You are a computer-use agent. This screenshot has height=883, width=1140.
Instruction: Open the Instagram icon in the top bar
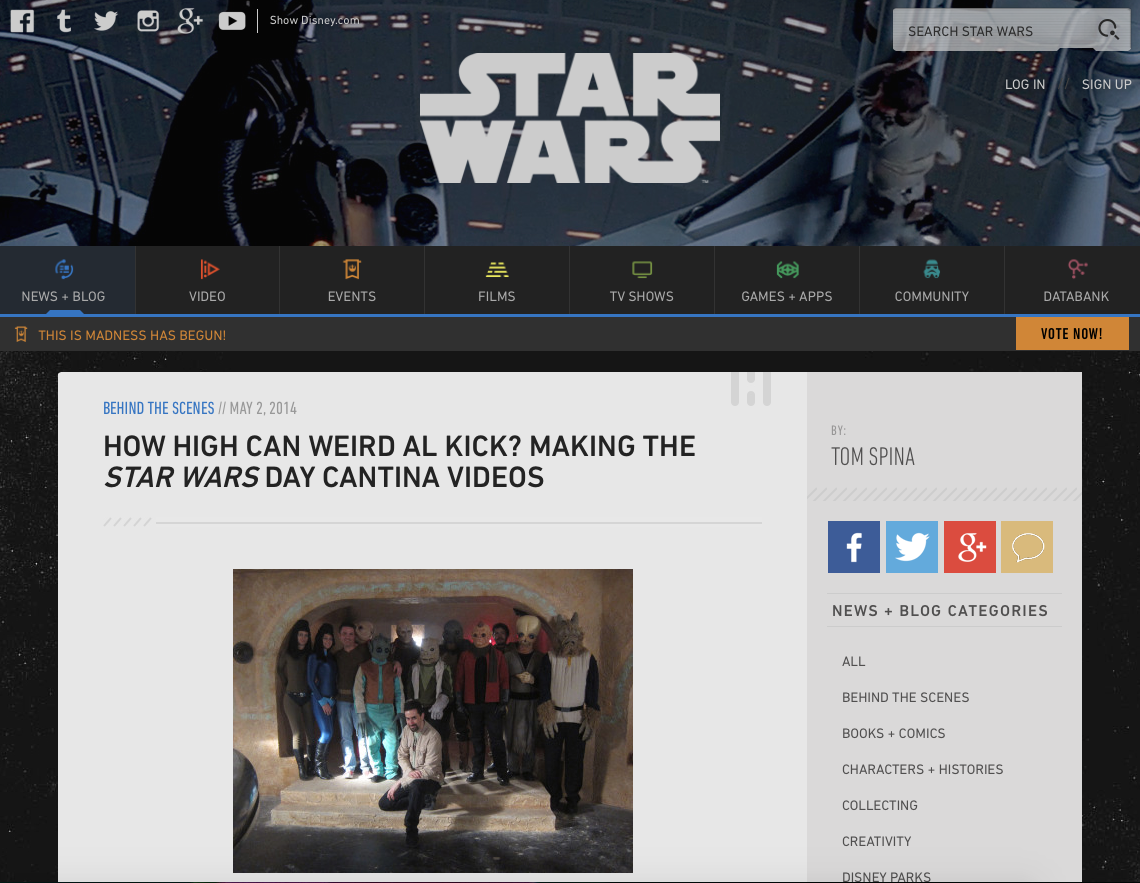coord(148,20)
